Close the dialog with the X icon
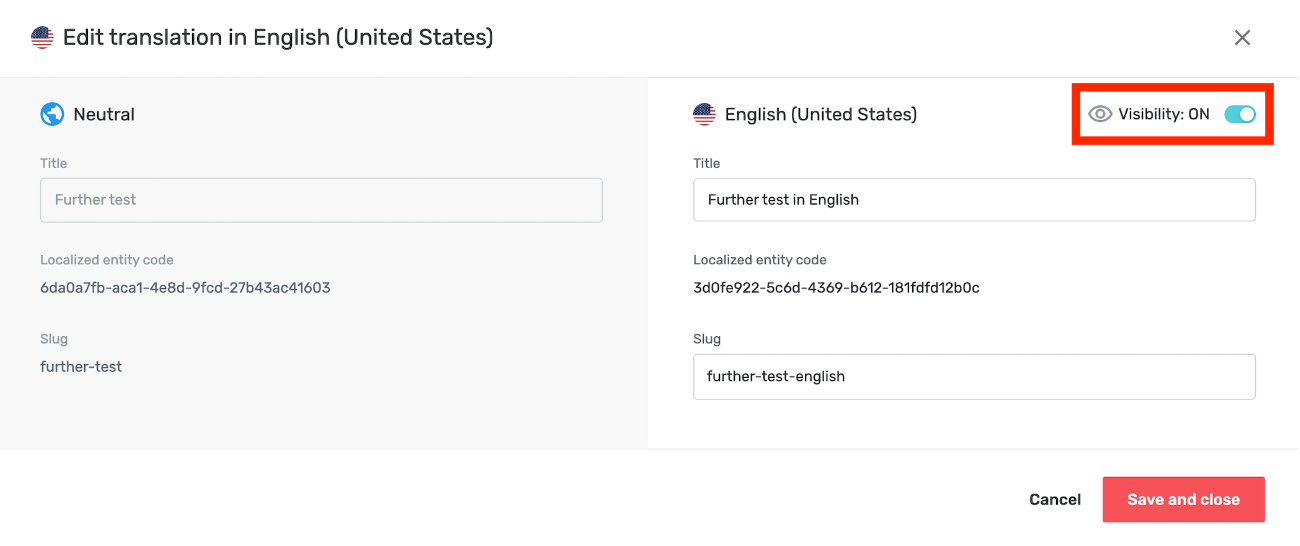 point(1242,38)
